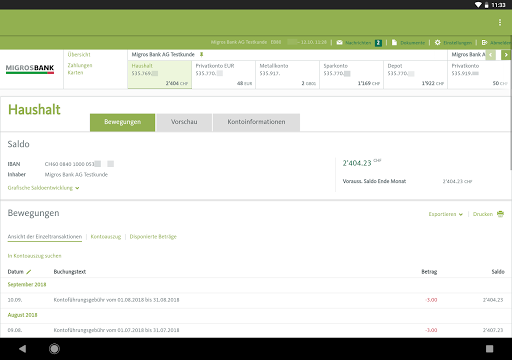Select the Privatkonto 50 CHF account card

[x=479, y=75]
